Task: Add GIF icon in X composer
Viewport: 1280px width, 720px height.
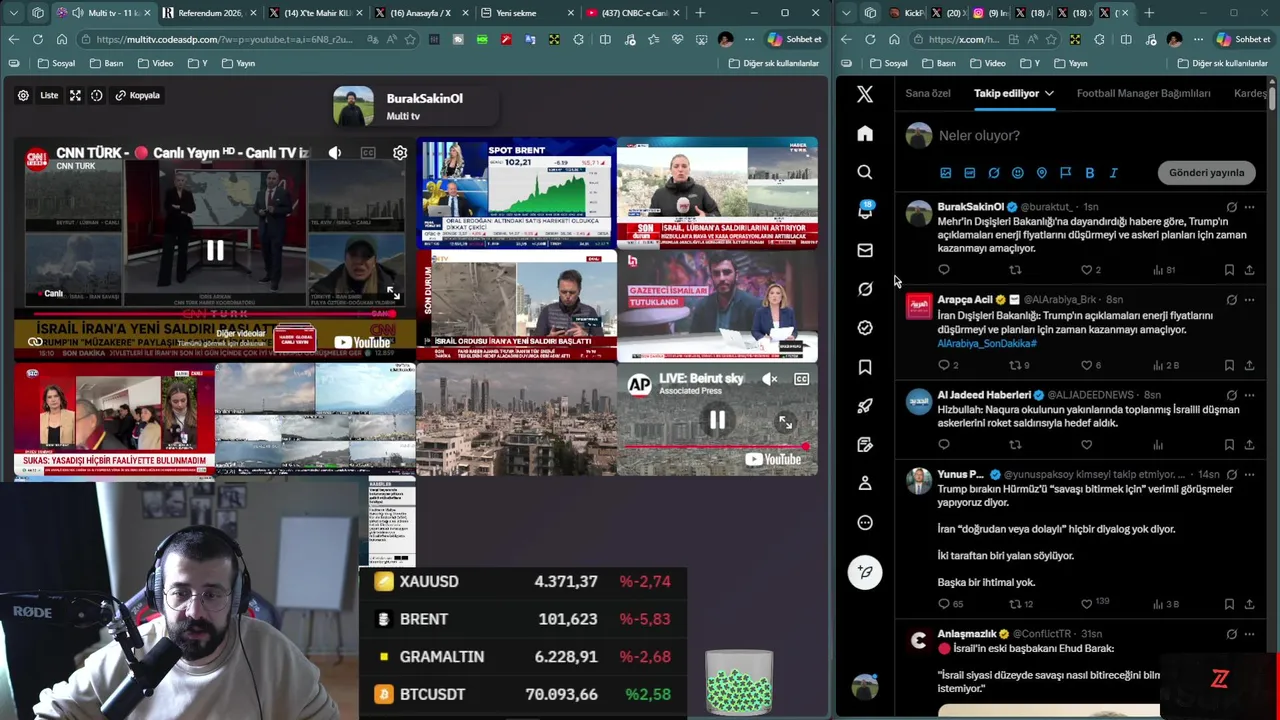Action: click(x=970, y=173)
